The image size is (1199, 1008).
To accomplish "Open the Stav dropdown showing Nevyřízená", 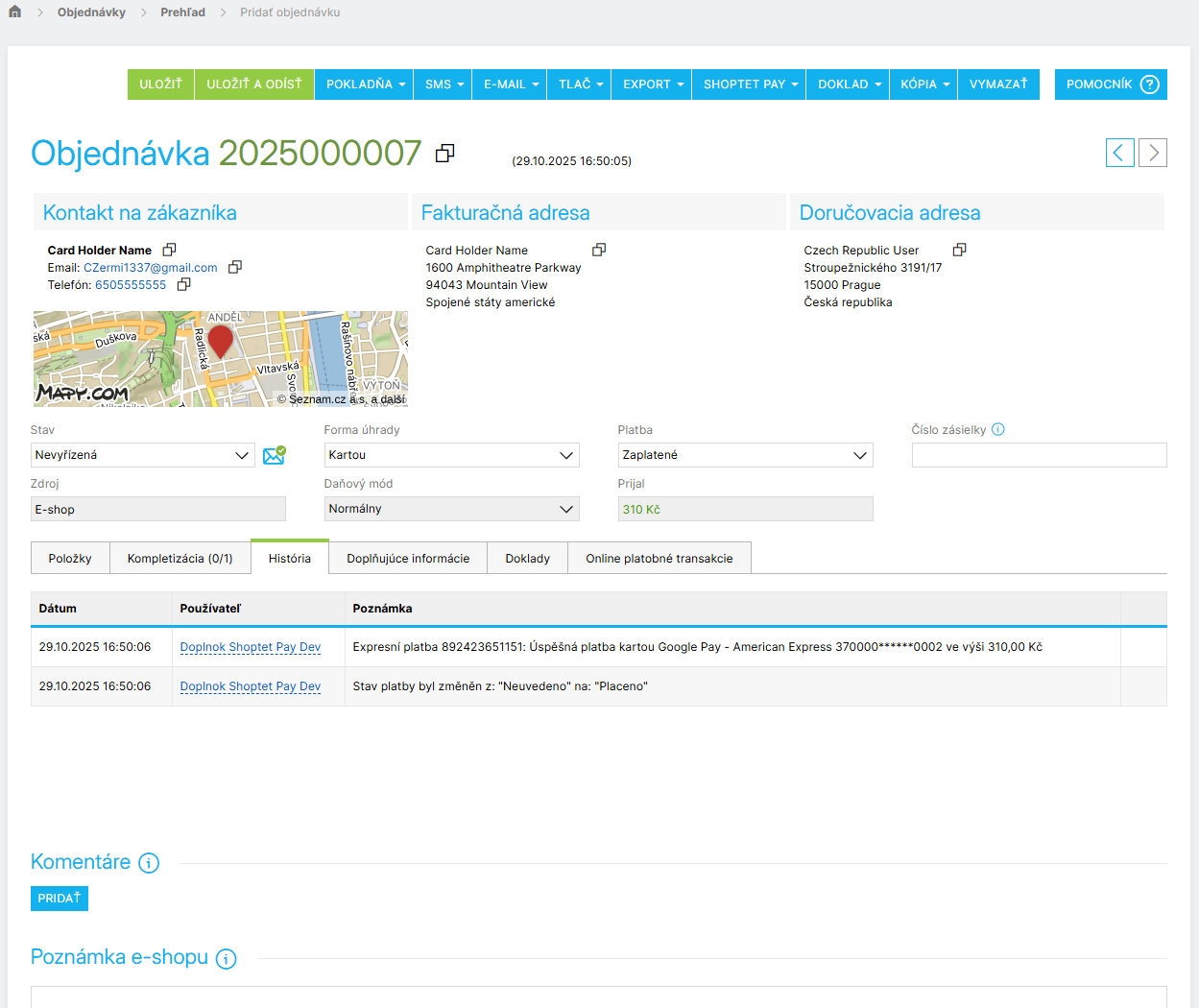I will pyautogui.click(x=143, y=455).
